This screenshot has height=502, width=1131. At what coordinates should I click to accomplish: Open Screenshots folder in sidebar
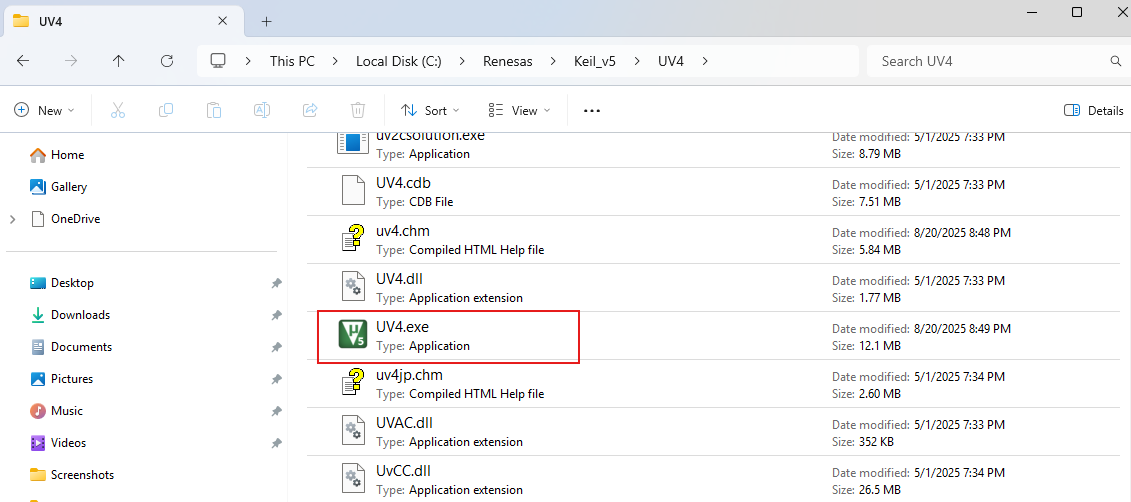[82, 475]
